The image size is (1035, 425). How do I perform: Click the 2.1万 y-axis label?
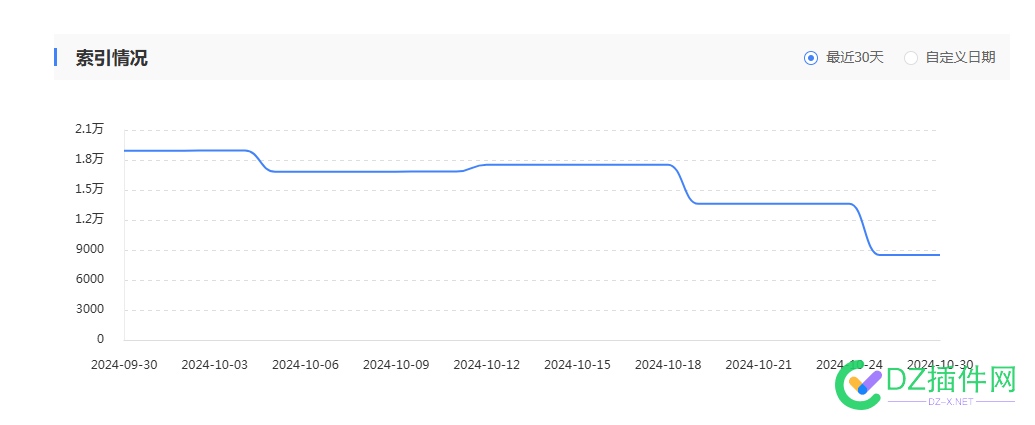89,129
